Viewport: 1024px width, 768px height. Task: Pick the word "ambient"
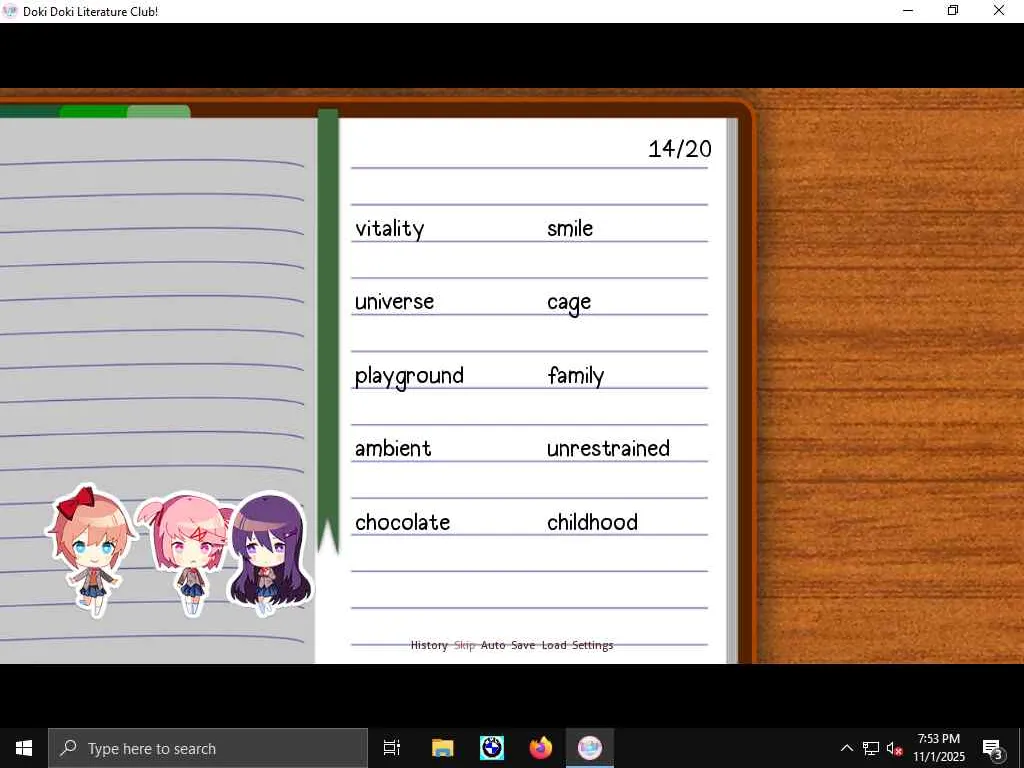point(393,449)
